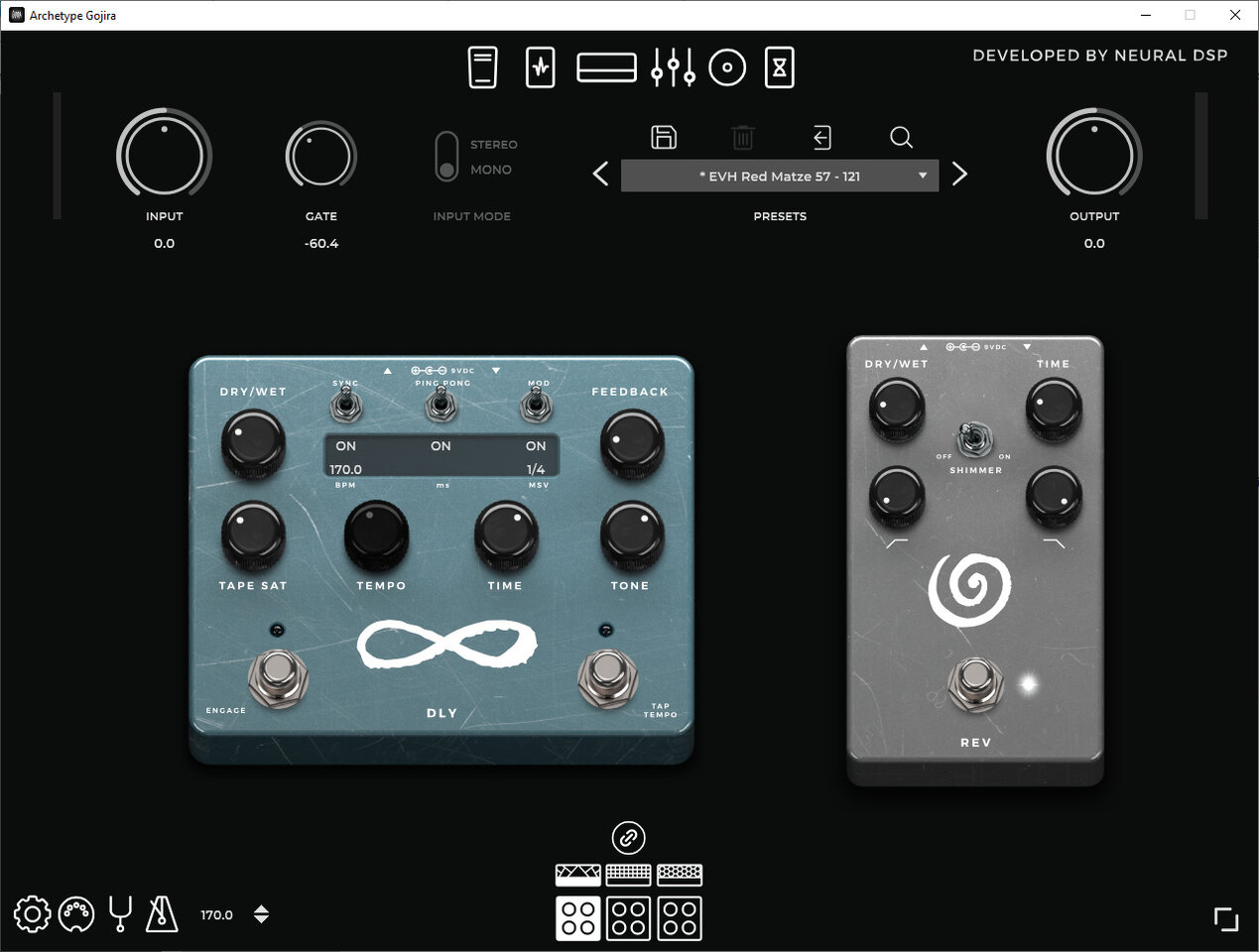1259x952 pixels.
Task: Open the amplifier head section
Action: (606, 67)
